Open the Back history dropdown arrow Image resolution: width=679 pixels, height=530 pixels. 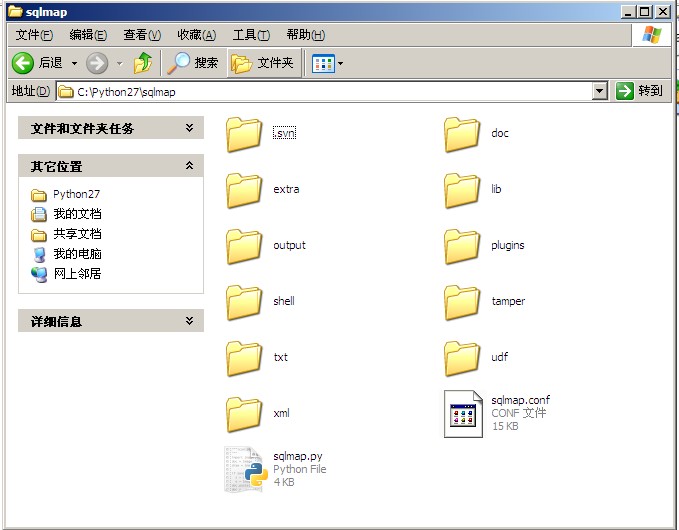coord(74,64)
